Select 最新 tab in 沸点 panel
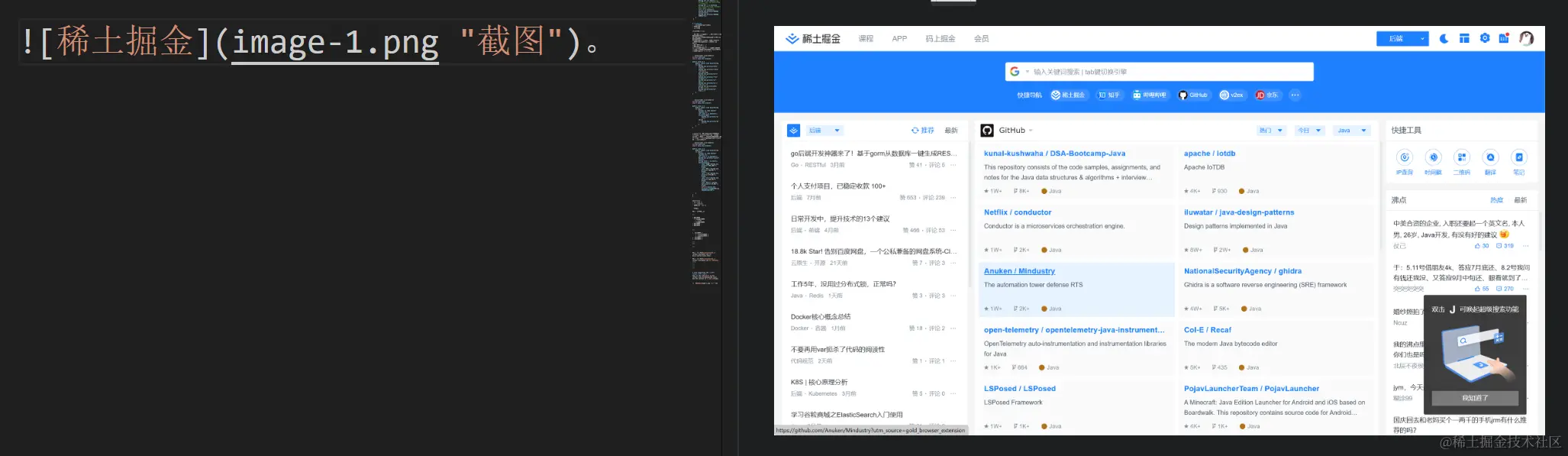 point(1521,200)
